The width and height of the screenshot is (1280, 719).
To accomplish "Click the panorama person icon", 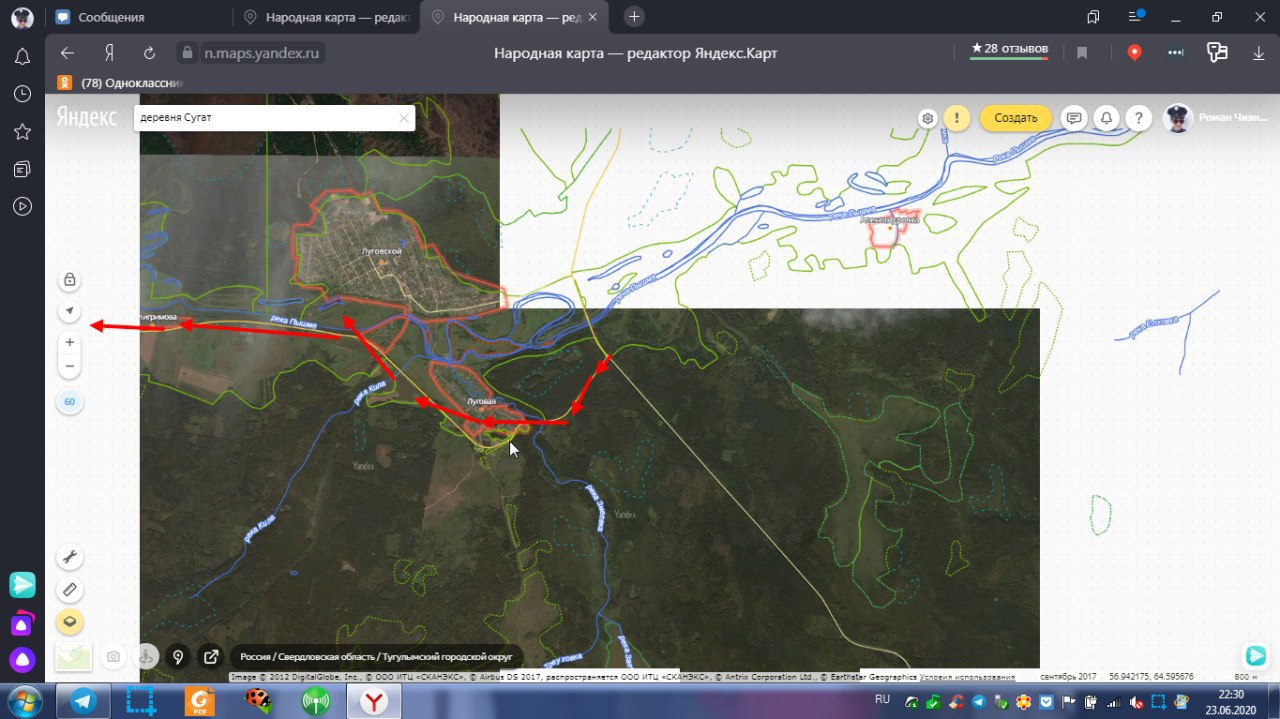I will point(146,657).
